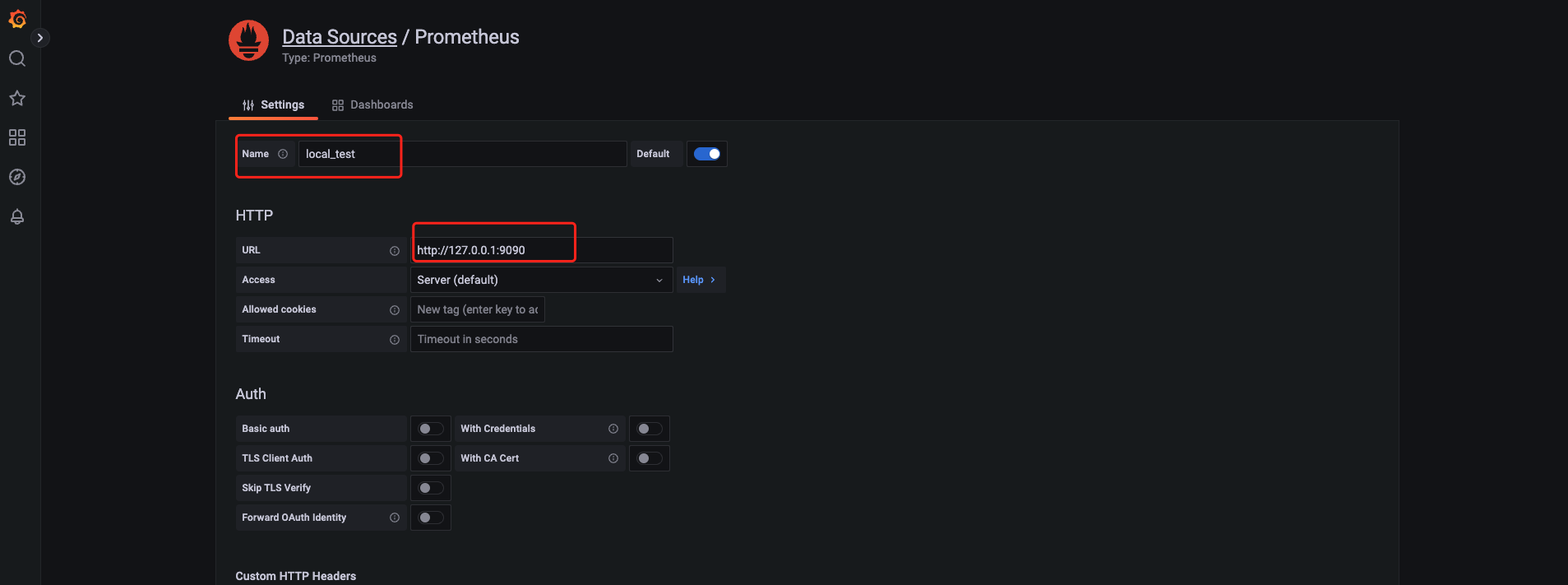Viewport: 1568px width, 585px height.
Task: Click the With Credentials info icon
Action: pyautogui.click(x=613, y=429)
